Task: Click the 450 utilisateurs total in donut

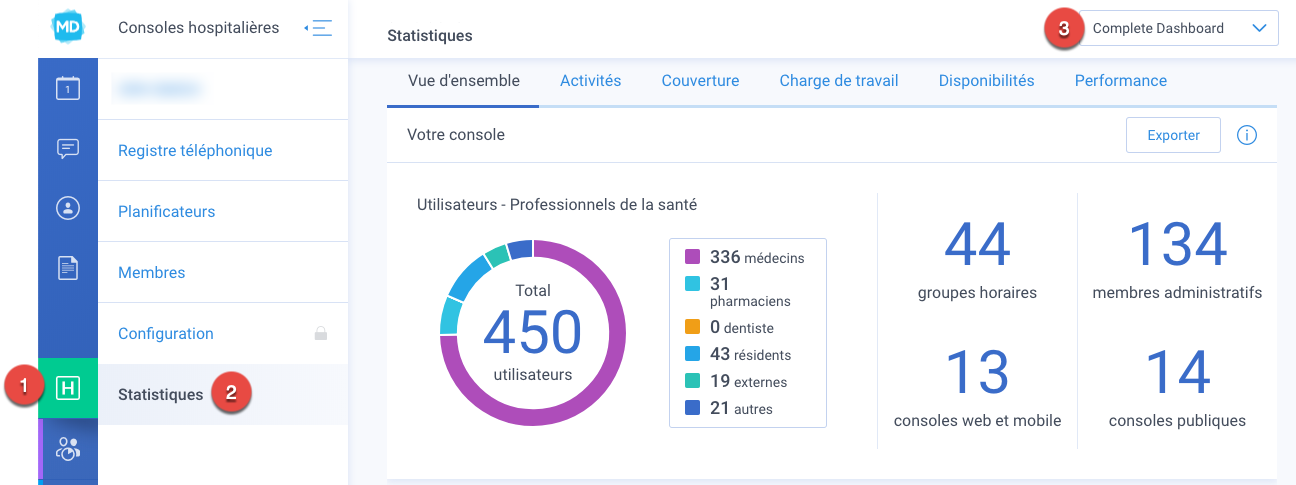Action: (x=532, y=333)
